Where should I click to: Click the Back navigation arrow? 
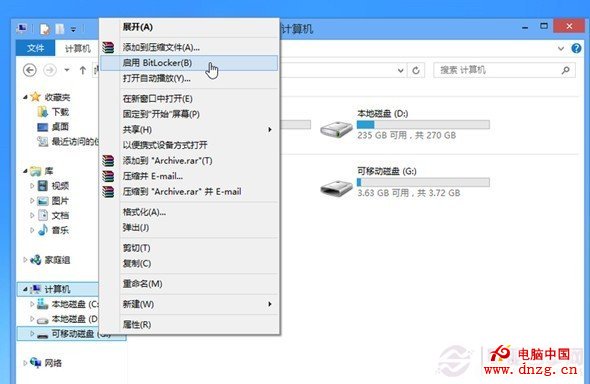click(30, 70)
